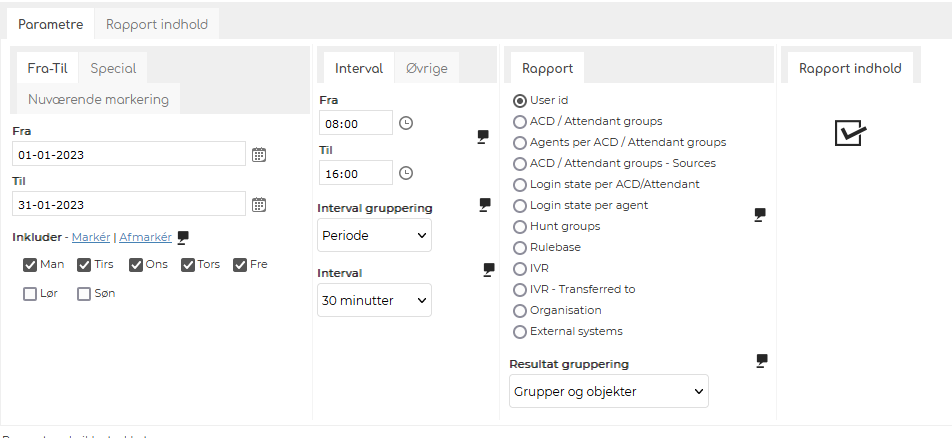Click the Fra date field 01-01-2023
This screenshot has height=438, width=952.
(129, 154)
